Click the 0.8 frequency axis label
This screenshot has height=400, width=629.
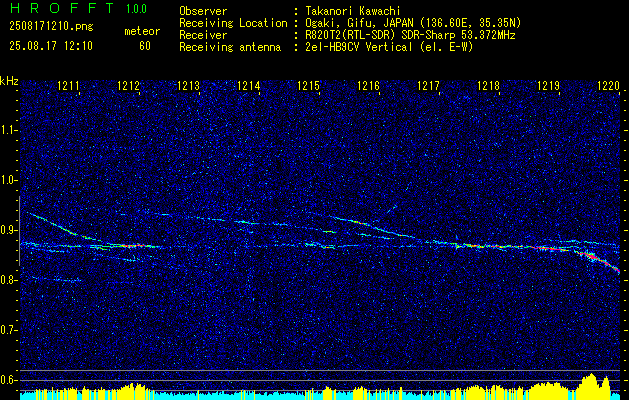(x=9, y=280)
